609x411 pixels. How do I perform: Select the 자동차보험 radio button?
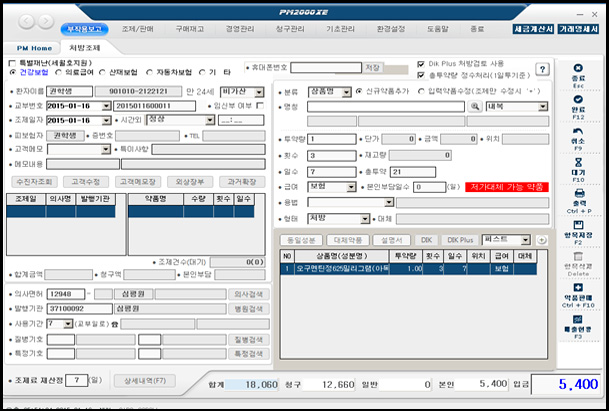(x=150, y=72)
